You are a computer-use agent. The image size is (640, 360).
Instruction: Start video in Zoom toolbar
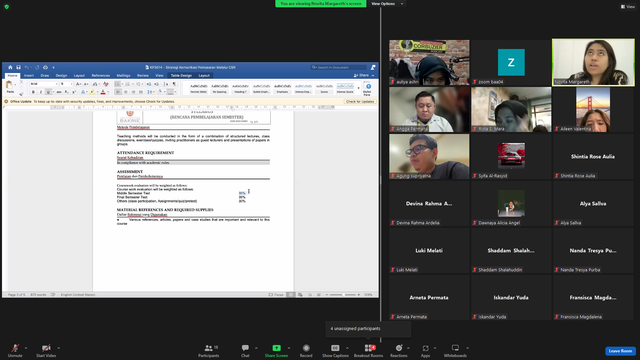click(46, 350)
